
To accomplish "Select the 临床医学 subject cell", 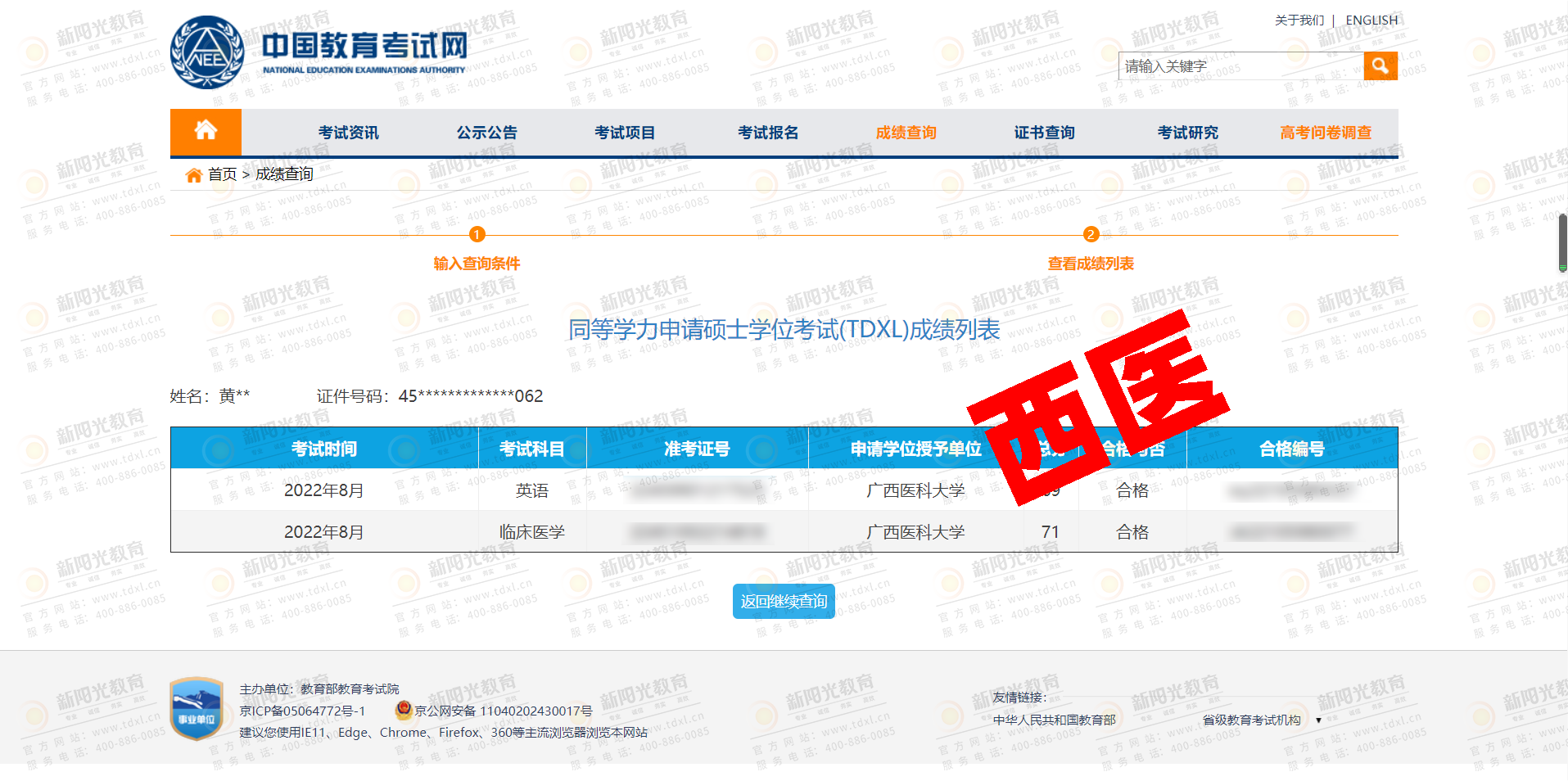I will tap(532, 532).
